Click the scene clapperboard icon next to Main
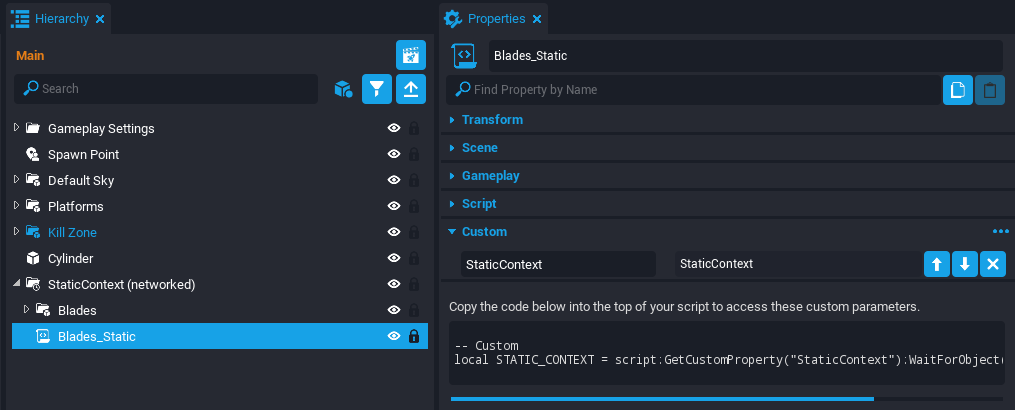 [x=411, y=56]
